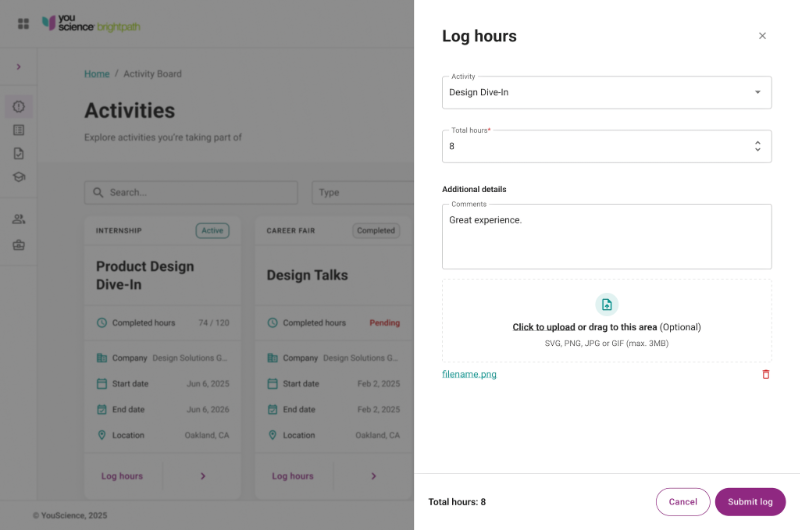Focus the Total hours field
Screen dimensions: 800x530
tap(607, 146)
